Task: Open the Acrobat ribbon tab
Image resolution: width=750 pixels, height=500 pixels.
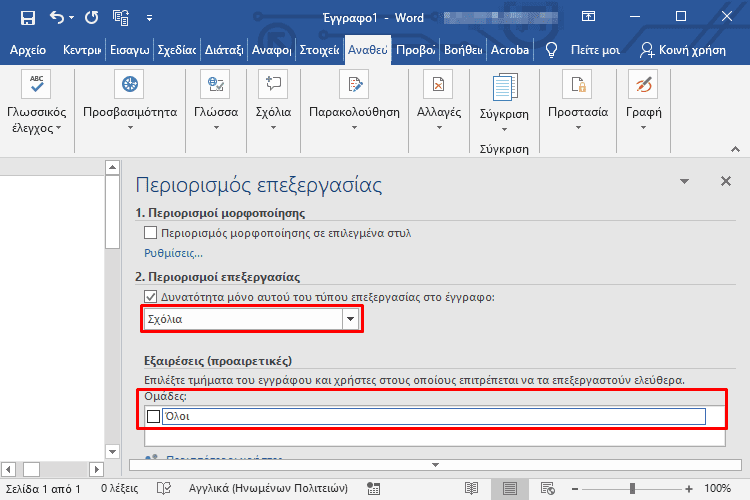Action: point(508,50)
